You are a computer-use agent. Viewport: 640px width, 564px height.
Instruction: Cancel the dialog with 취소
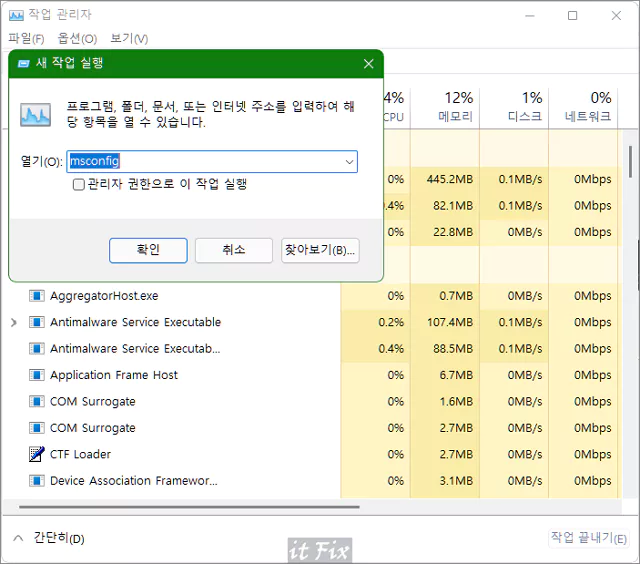click(x=234, y=250)
